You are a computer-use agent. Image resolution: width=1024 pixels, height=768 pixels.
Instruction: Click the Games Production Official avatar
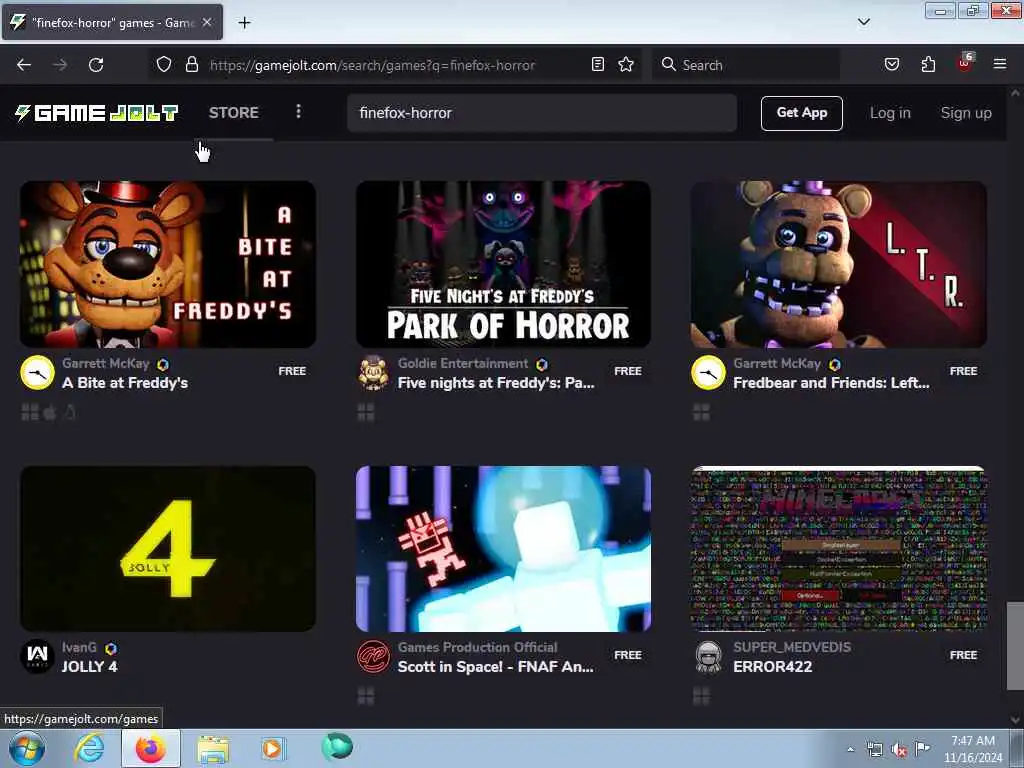click(x=373, y=656)
